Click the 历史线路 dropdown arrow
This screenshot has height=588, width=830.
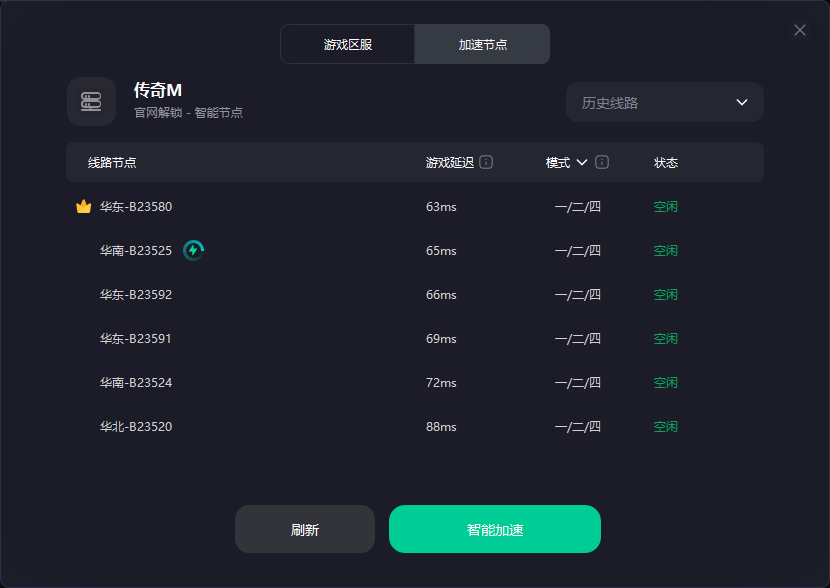tap(742, 102)
